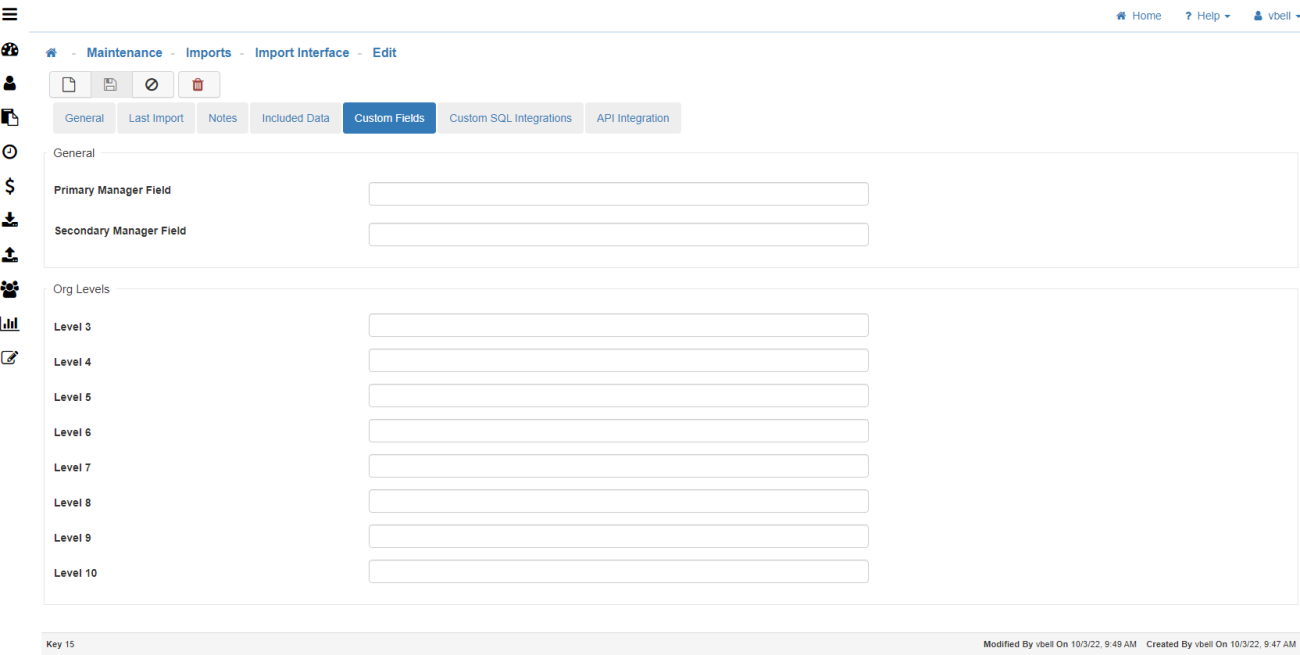Click the dashboard gauge sidebar icon
The height and width of the screenshot is (655, 1300).
[10, 50]
